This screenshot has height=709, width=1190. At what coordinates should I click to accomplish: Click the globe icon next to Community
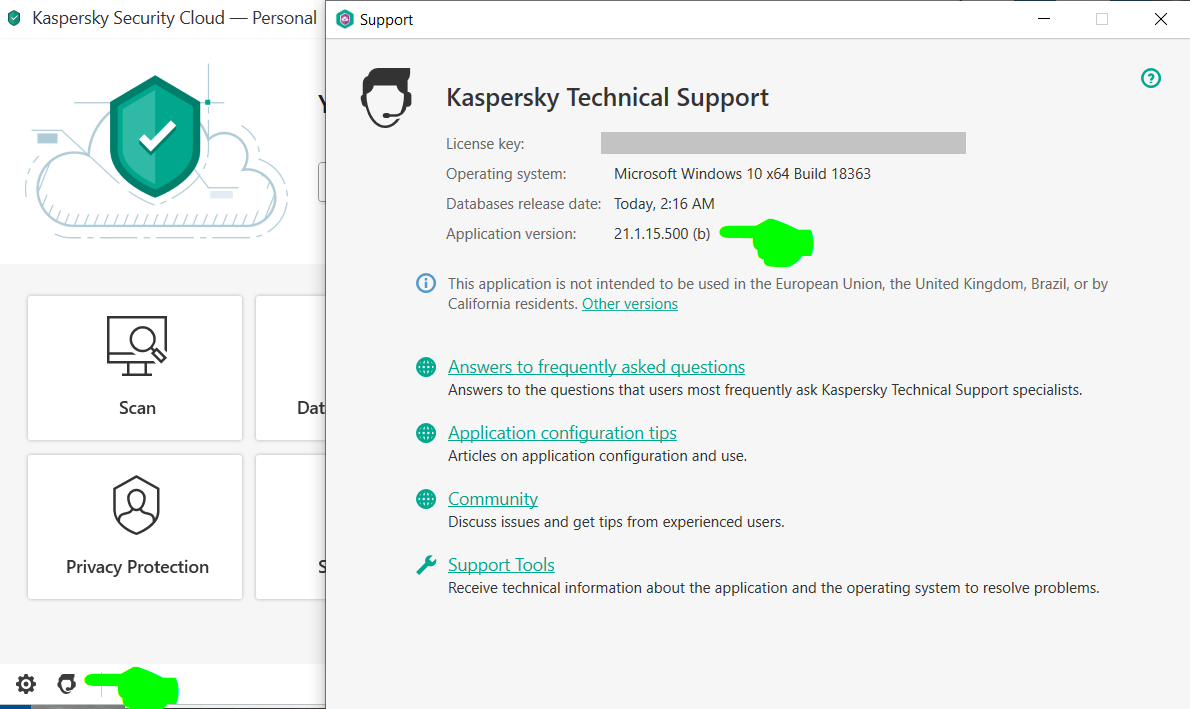pyautogui.click(x=426, y=499)
